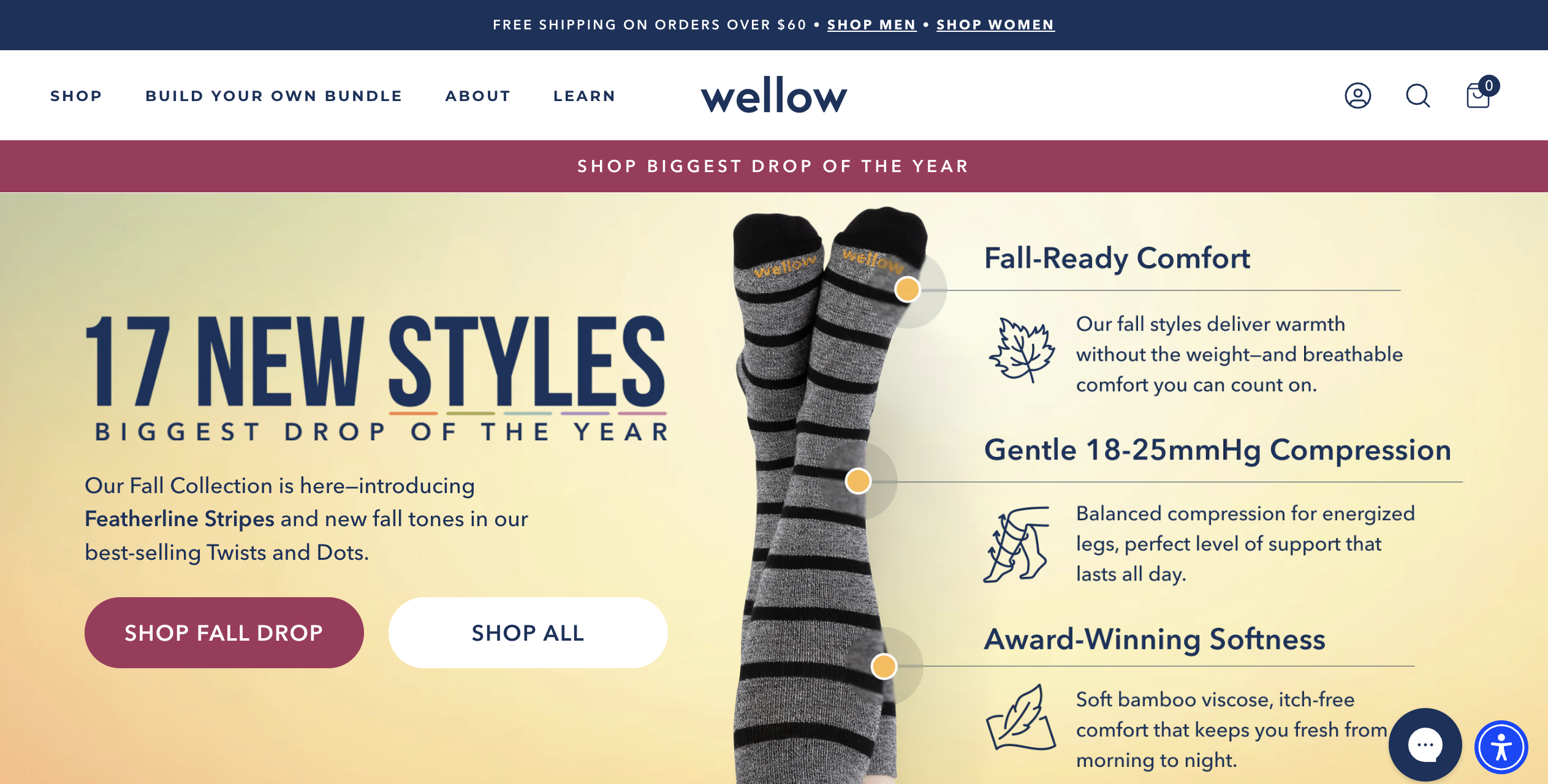Follow the Shop Men link
Screen dimensions: 1548x784
coord(871,25)
